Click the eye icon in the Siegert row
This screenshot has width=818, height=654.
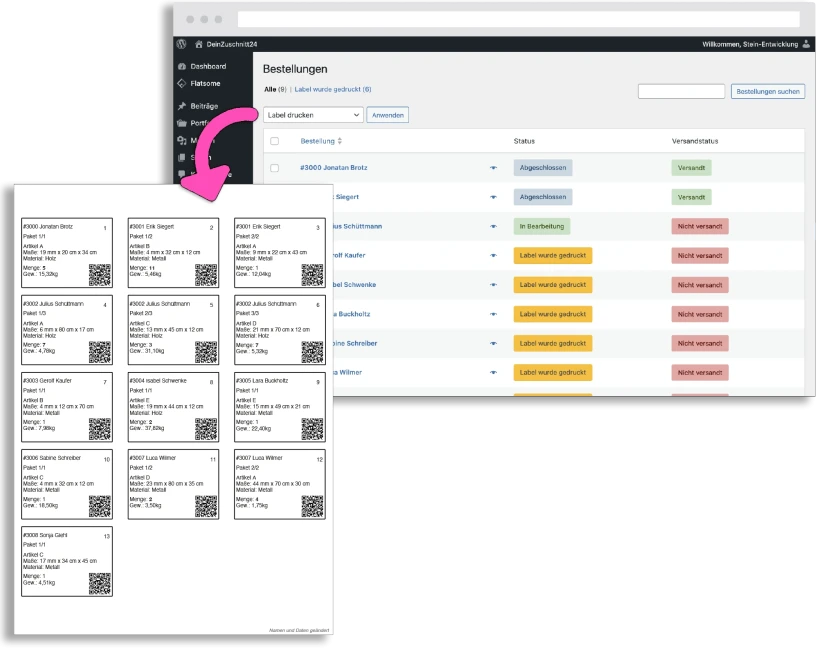click(493, 197)
